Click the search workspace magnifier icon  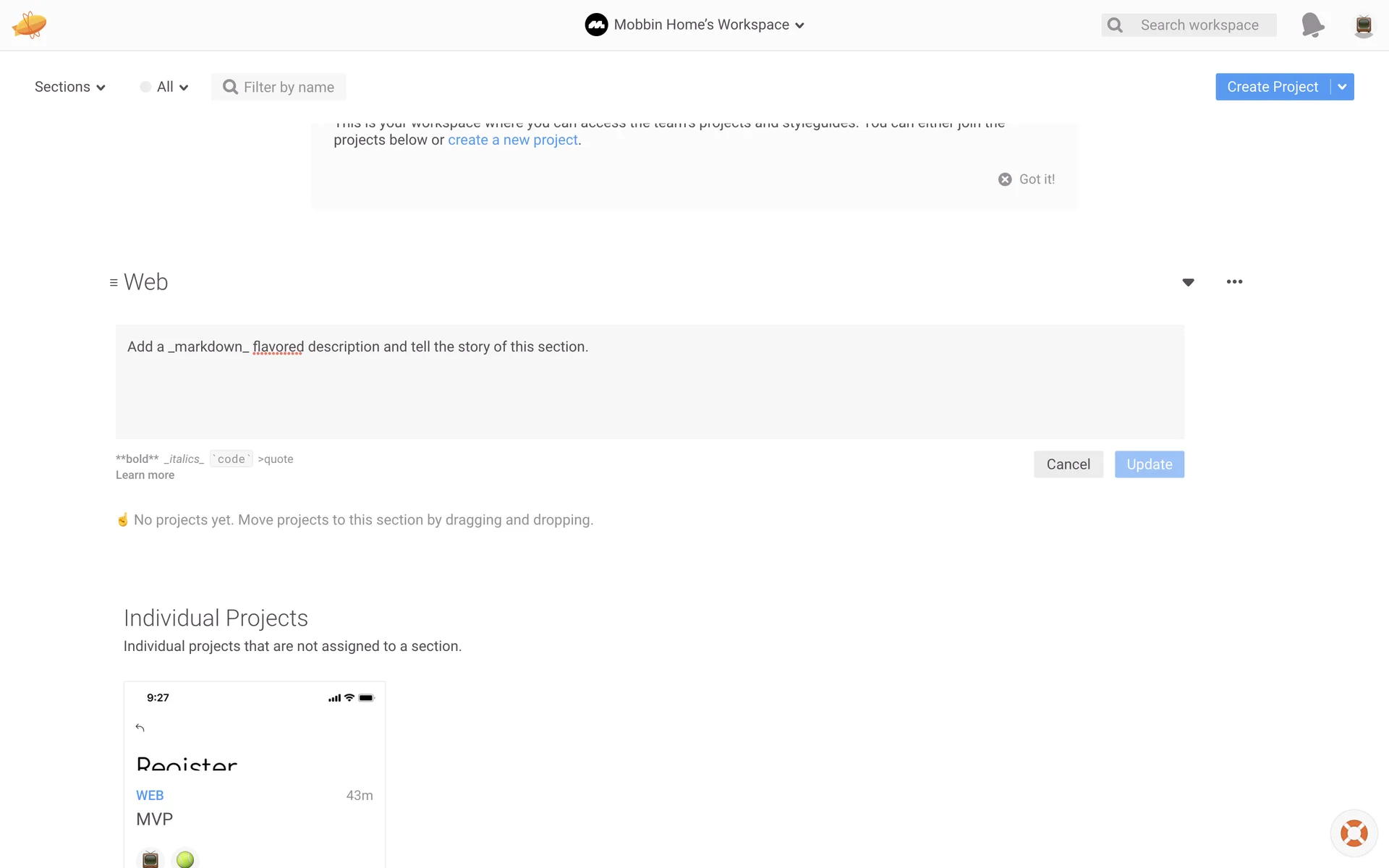pyautogui.click(x=1115, y=25)
